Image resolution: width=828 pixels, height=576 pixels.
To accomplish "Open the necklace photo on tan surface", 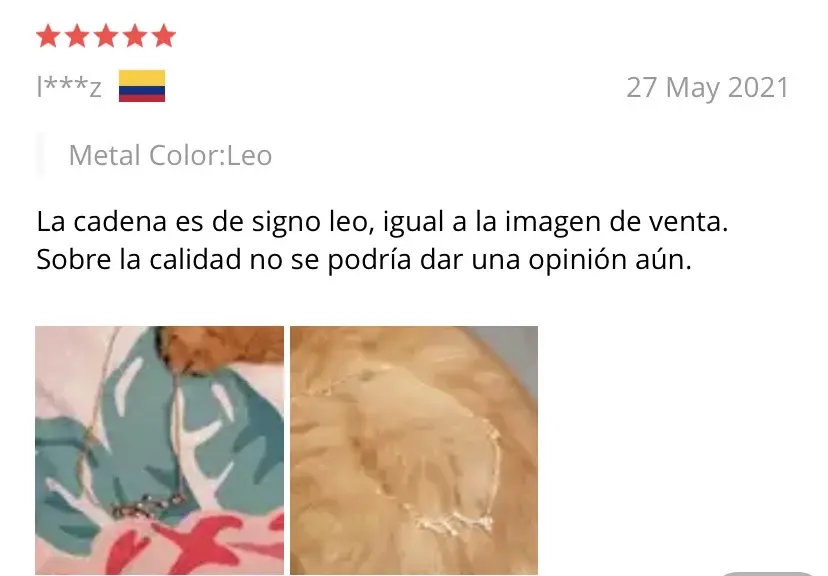I will [x=414, y=450].
